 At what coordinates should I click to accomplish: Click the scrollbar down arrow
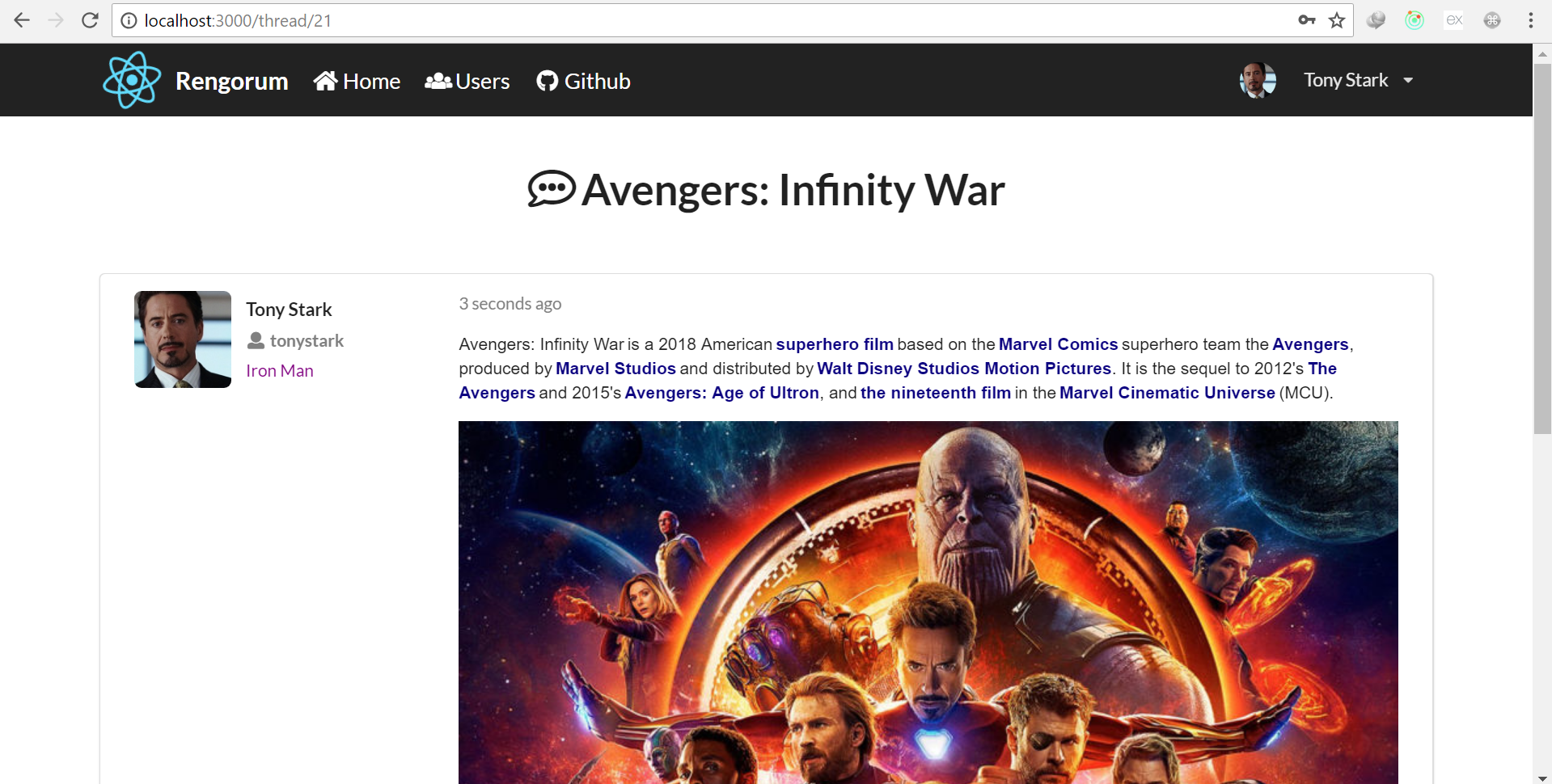(1542, 778)
